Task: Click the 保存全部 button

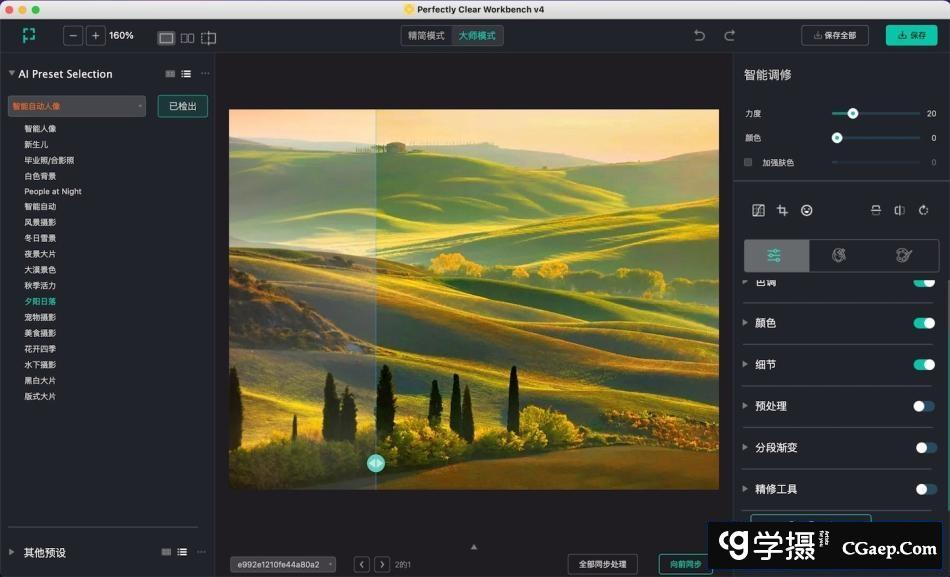Action: tap(835, 36)
